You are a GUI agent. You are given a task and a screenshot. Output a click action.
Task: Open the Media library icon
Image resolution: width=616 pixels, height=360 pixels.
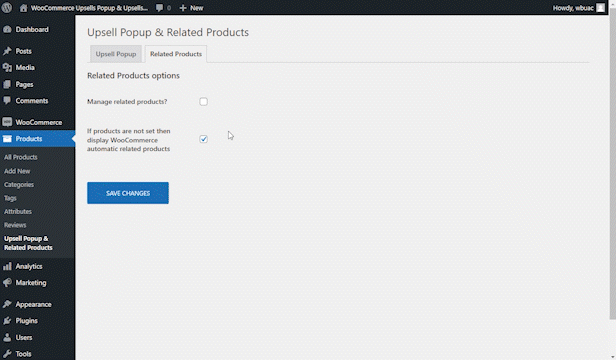(x=7, y=68)
